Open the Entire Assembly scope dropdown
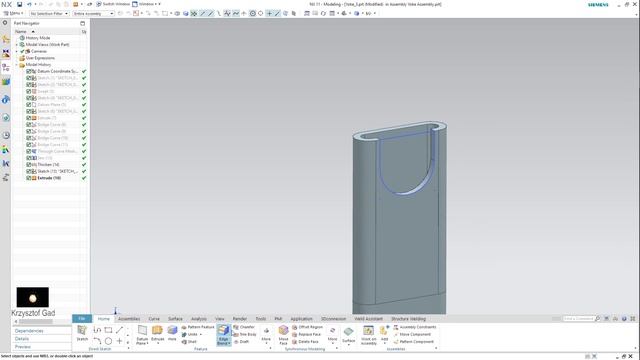Screen dimensions: 640x360 pos(93,13)
